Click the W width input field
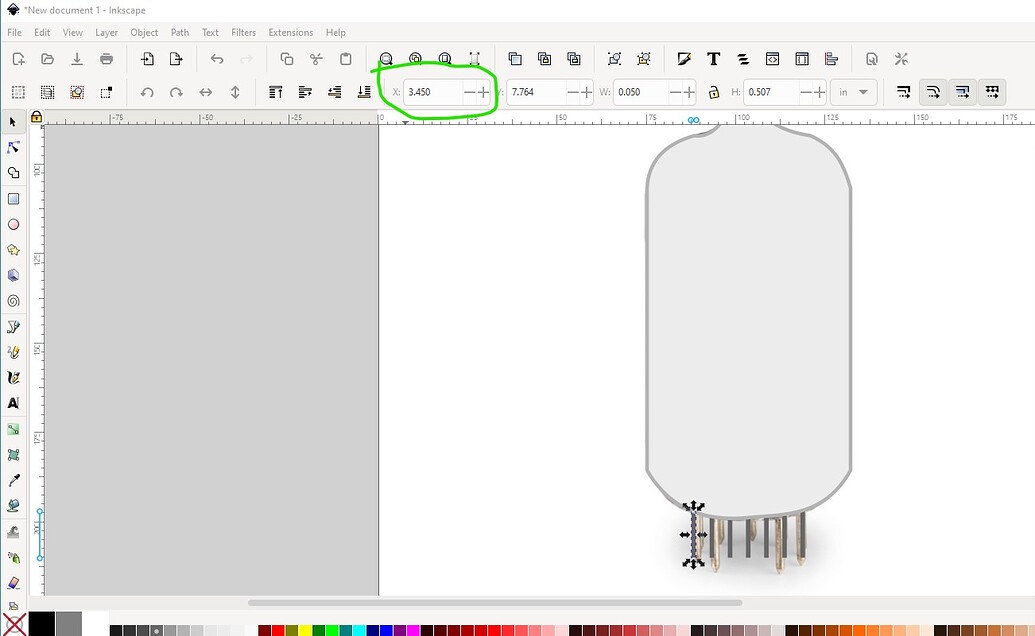 tap(640, 92)
